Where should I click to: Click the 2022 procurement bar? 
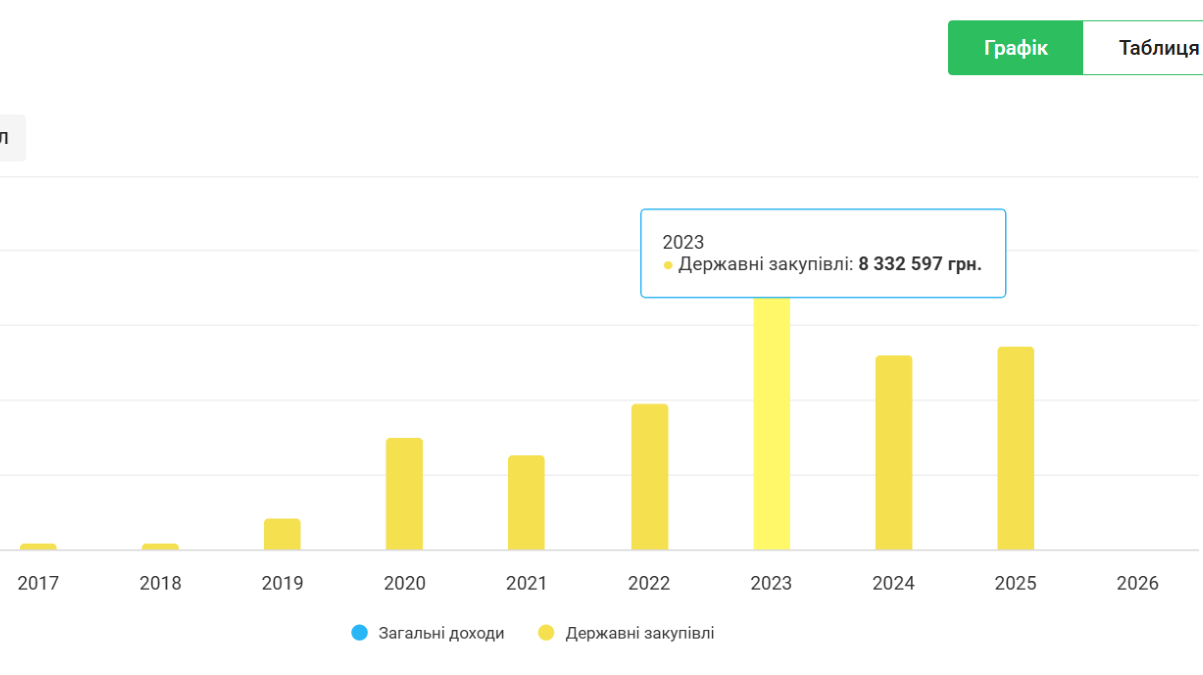click(x=649, y=476)
